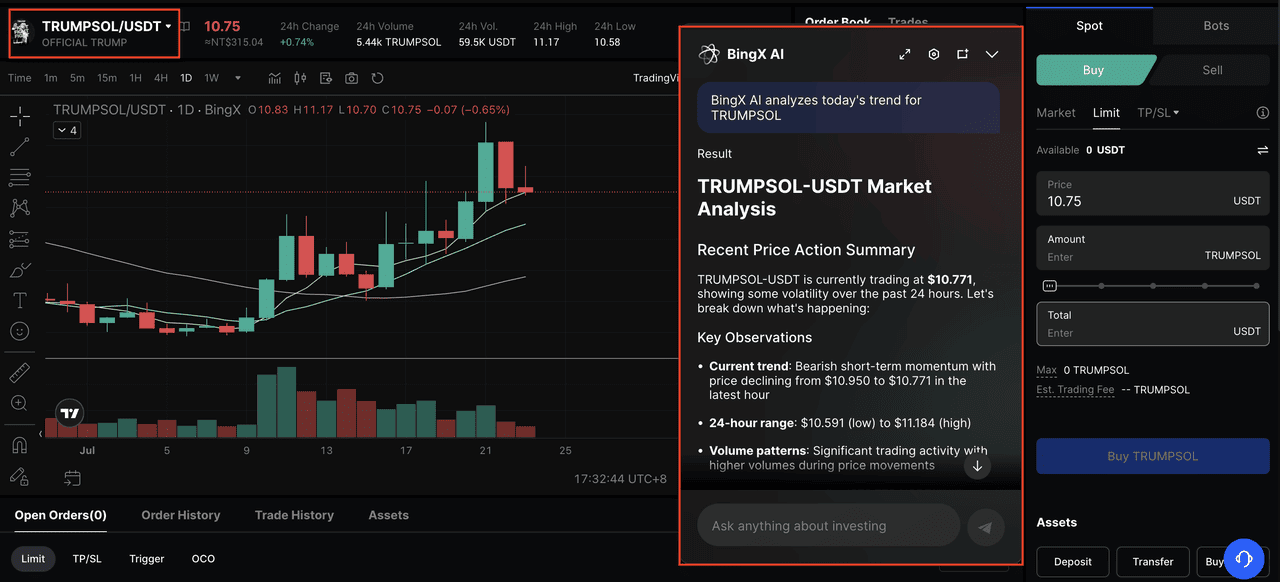Expand more timeframe options dropdown
The image size is (1280, 582).
(x=238, y=78)
